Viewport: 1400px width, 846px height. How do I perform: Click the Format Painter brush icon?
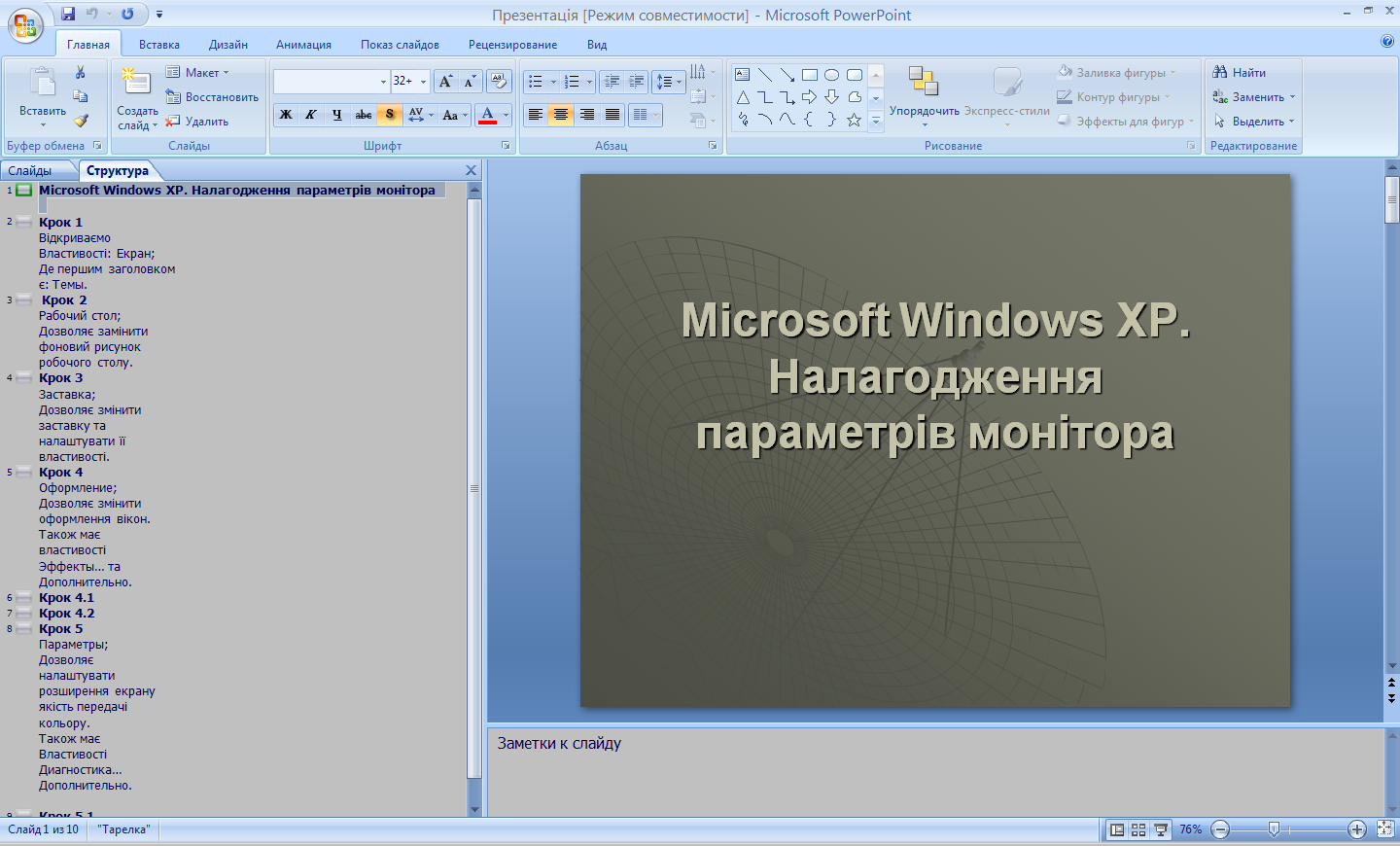click(81, 121)
